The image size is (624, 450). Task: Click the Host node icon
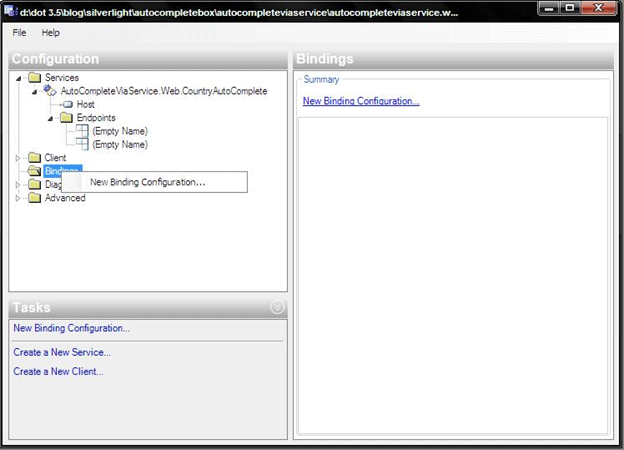[68, 104]
